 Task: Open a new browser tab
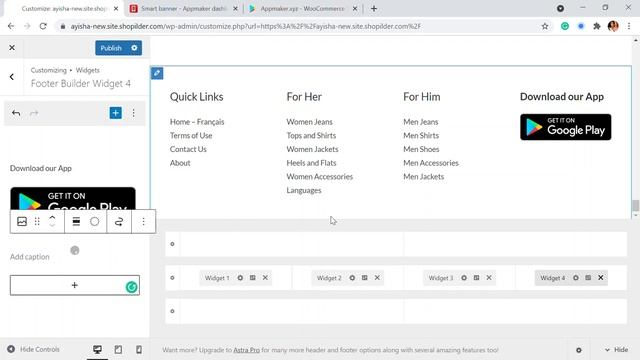[x=374, y=9]
